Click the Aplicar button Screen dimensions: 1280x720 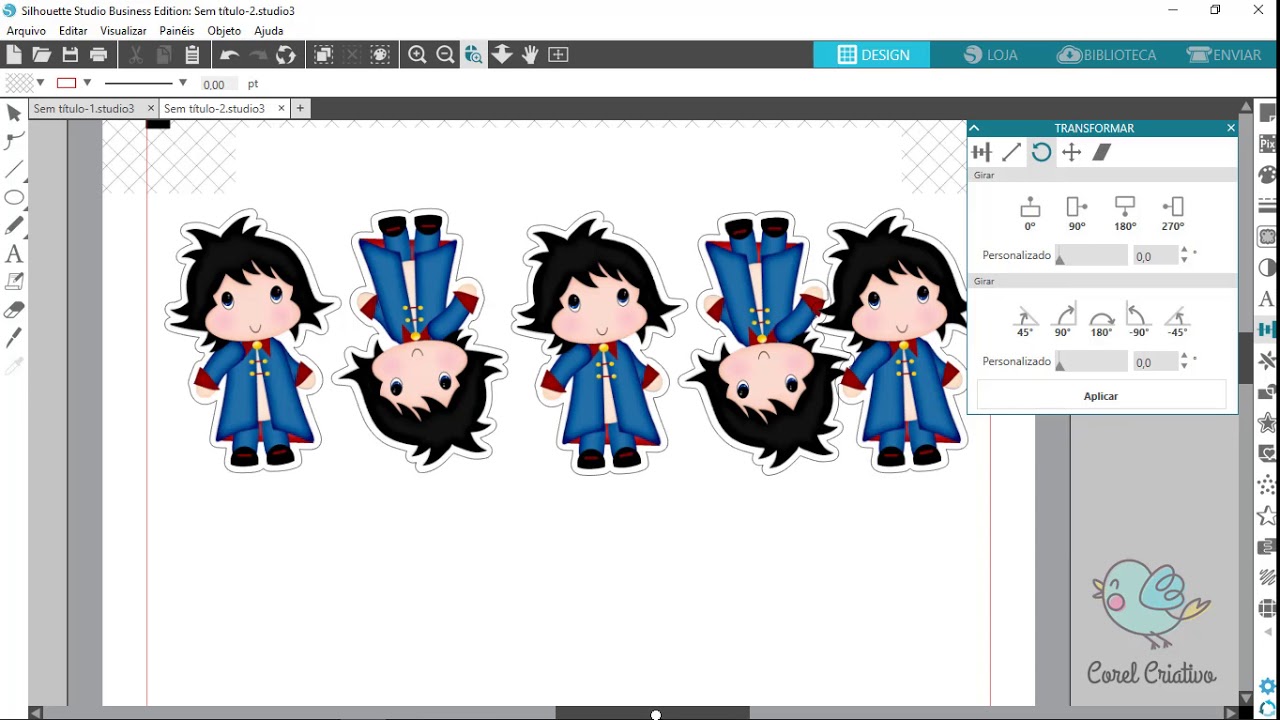tap(1101, 396)
